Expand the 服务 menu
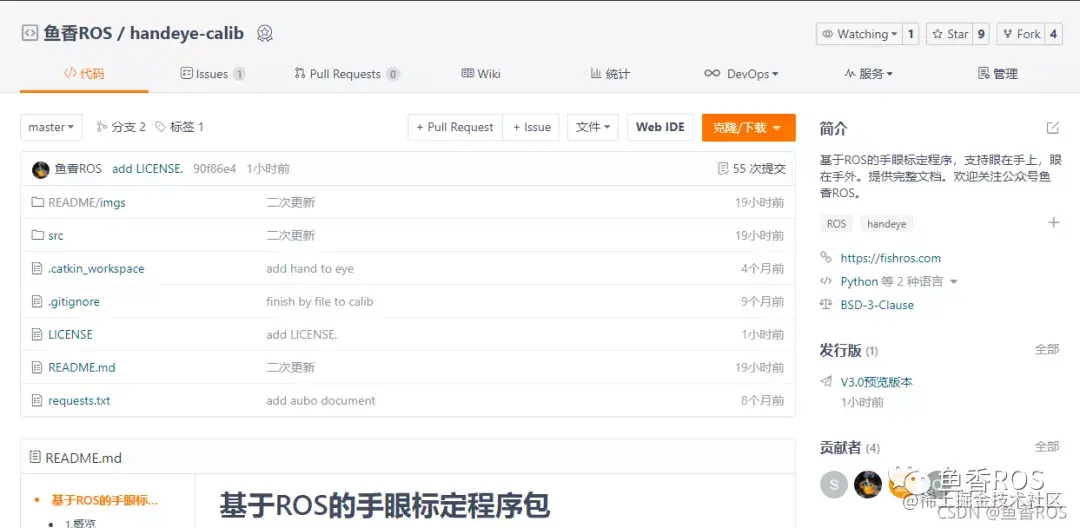This screenshot has width=1080, height=528. pyautogui.click(x=868, y=74)
